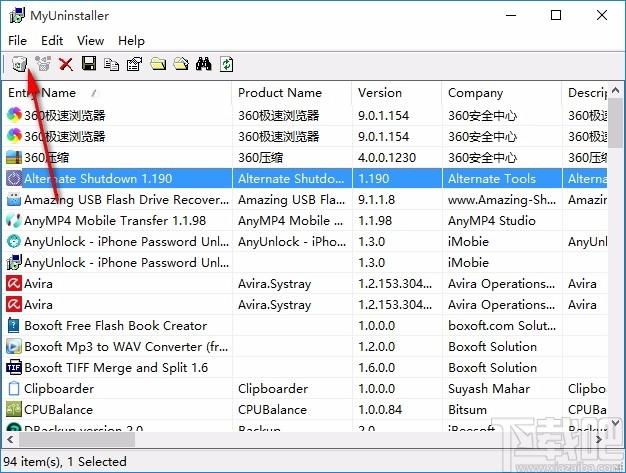This screenshot has width=626, height=473.
Task: Click the AnyMP4 Mobile Transfer icon
Action: tap(14, 220)
